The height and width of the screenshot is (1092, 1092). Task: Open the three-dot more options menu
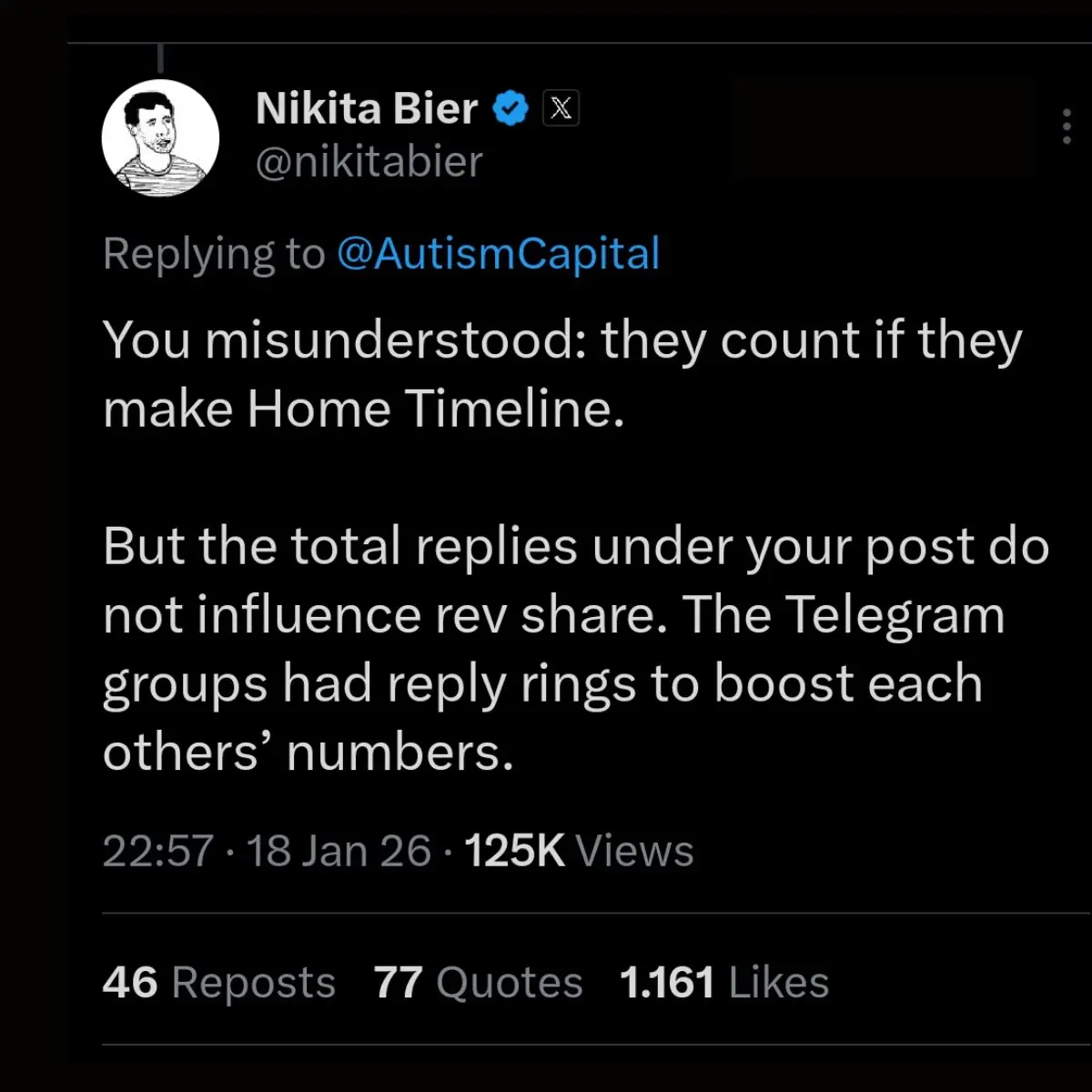(1067, 126)
